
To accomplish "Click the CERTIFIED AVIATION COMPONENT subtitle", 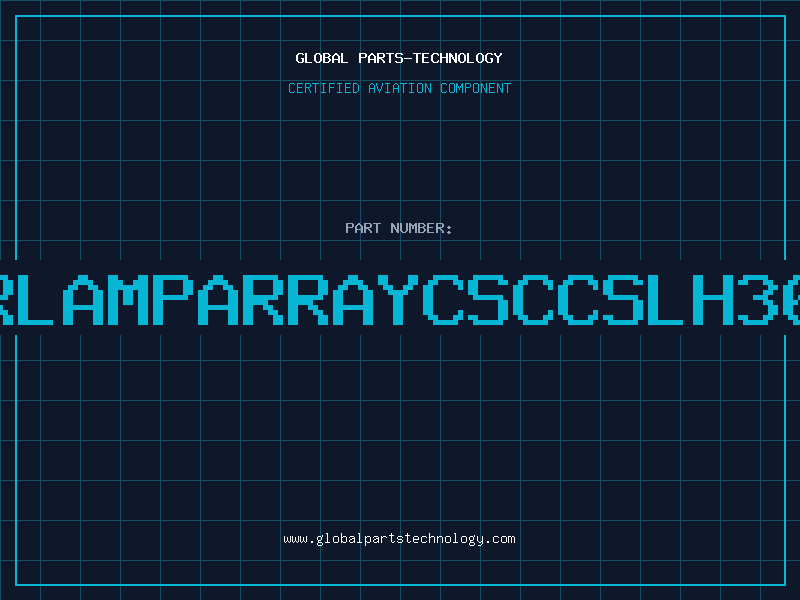I will 399,88.
